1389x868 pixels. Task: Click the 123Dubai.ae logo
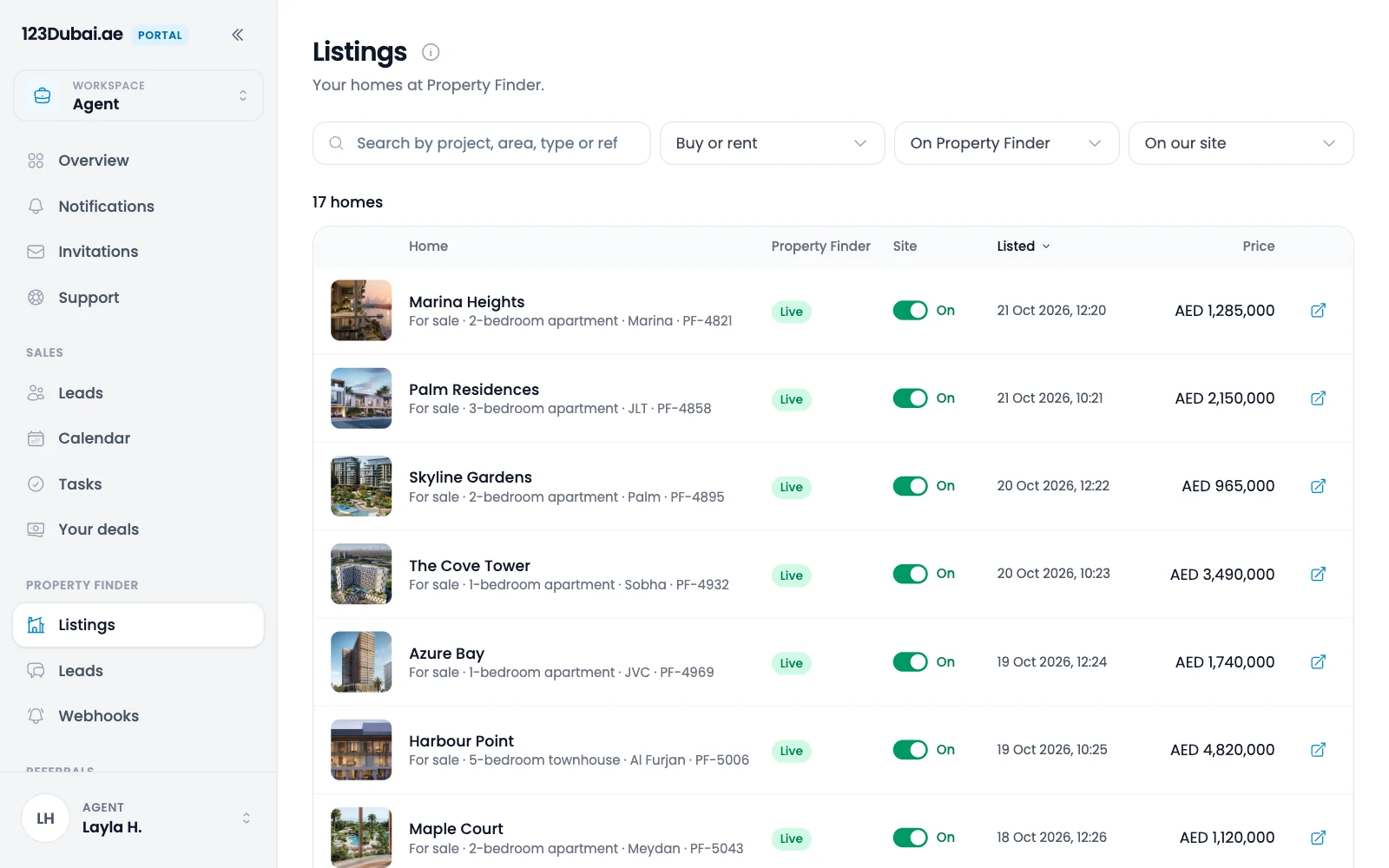(x=72, y=34)
